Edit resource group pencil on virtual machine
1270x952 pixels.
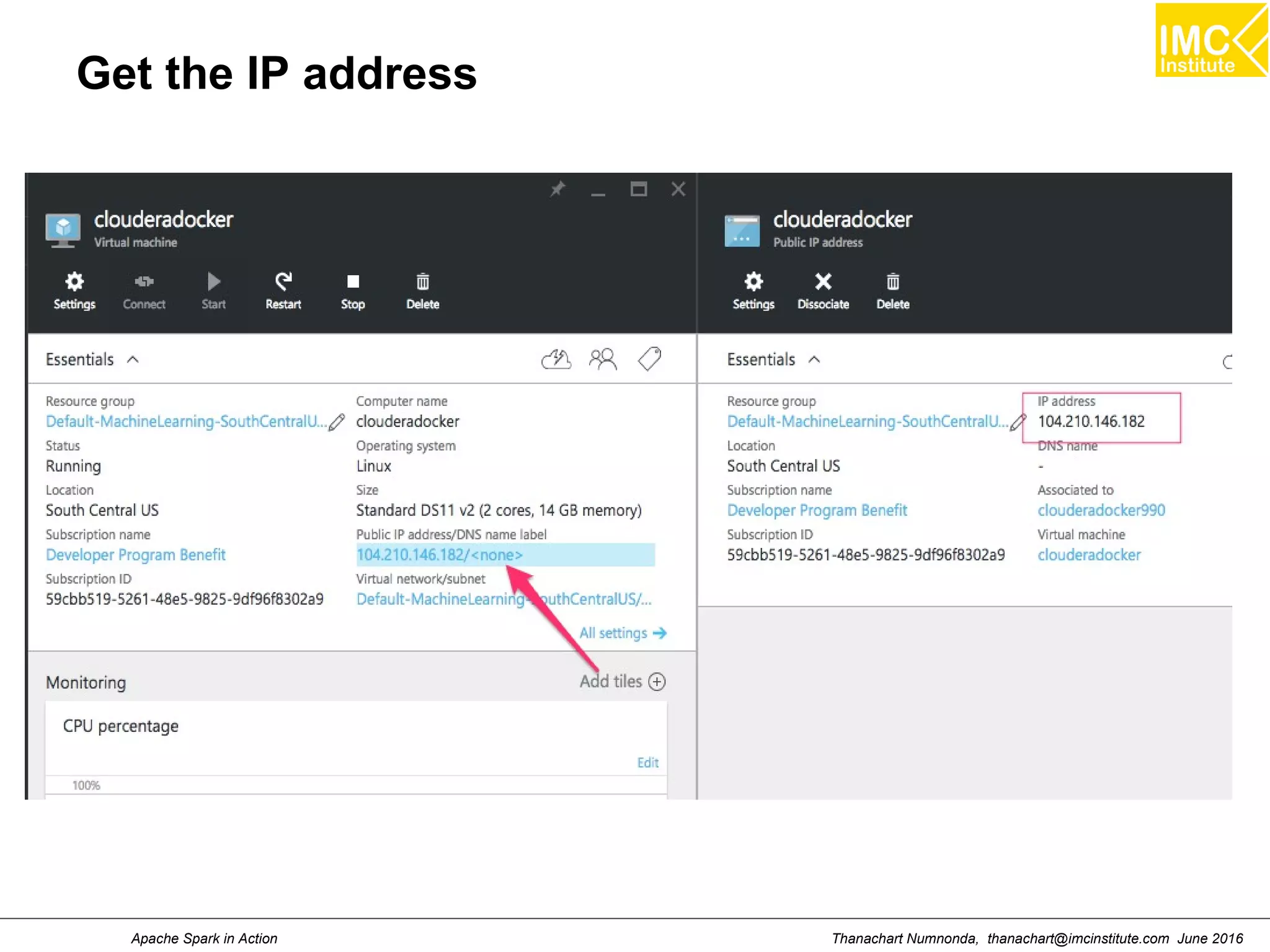pyautogui.click(x=337, y=422)
